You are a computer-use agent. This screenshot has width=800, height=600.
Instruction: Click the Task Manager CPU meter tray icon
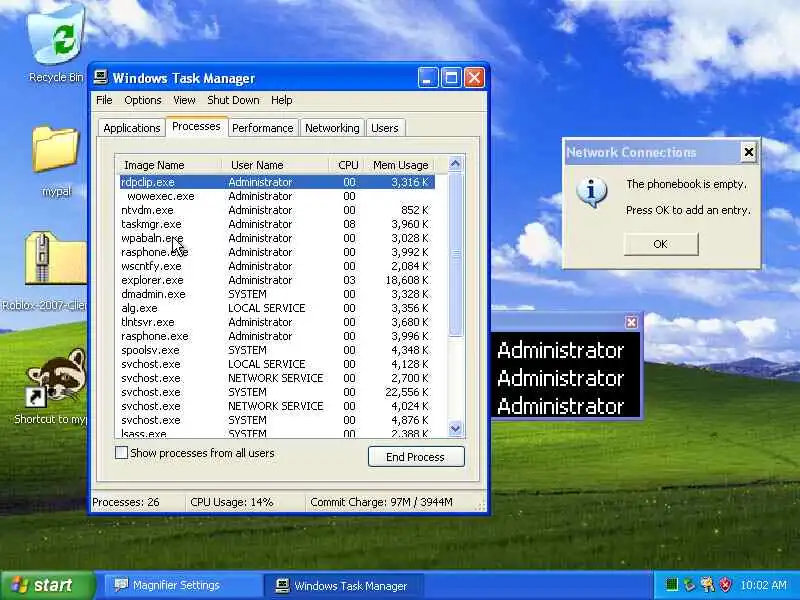(x=672, y=585)
